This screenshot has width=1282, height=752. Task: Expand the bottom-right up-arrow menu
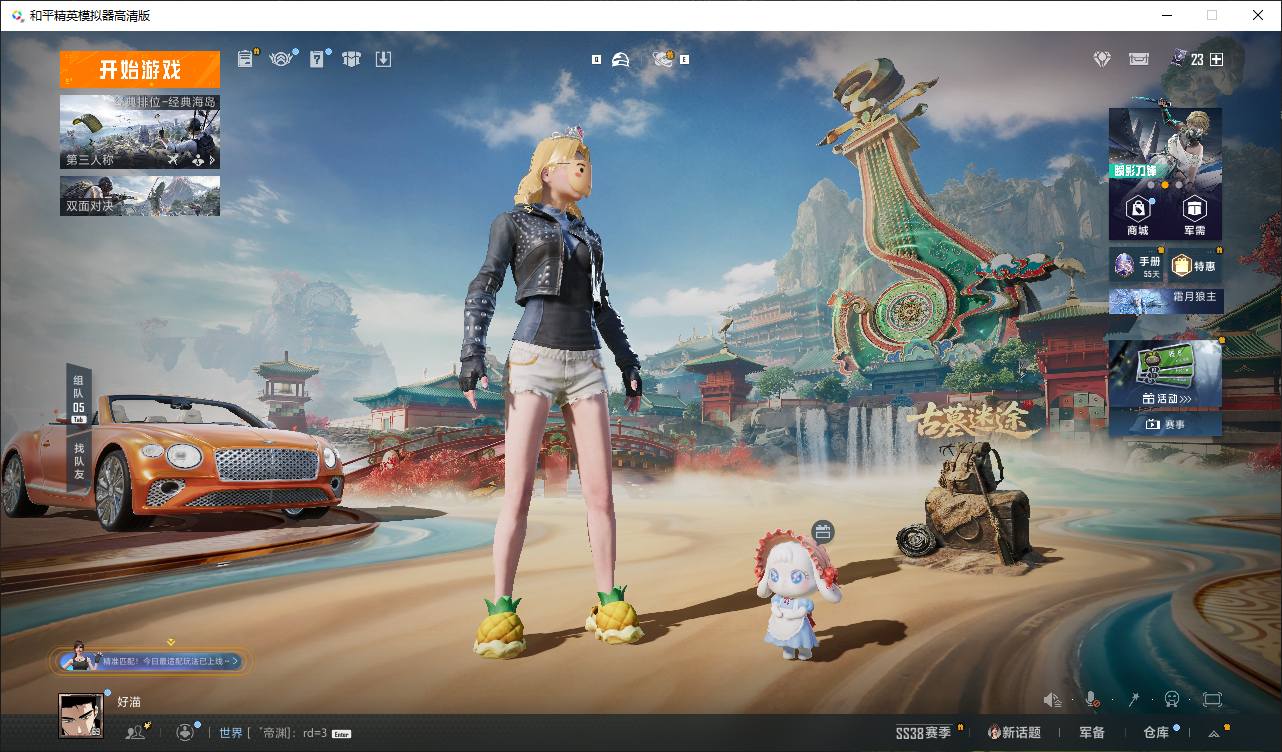tap(1214, 733)
